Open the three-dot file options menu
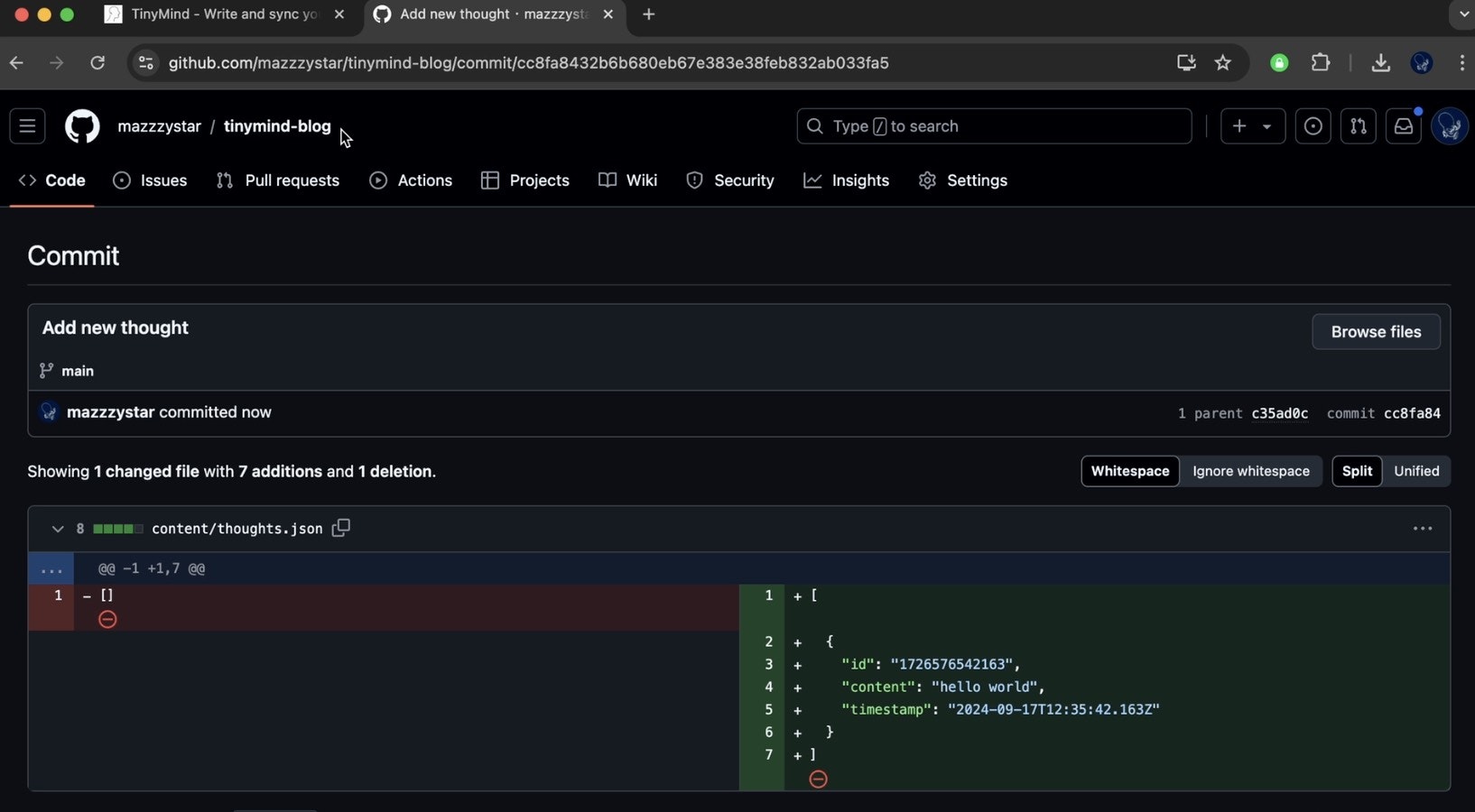Viewport: 1475px width, 812px height. point(1422,529)
